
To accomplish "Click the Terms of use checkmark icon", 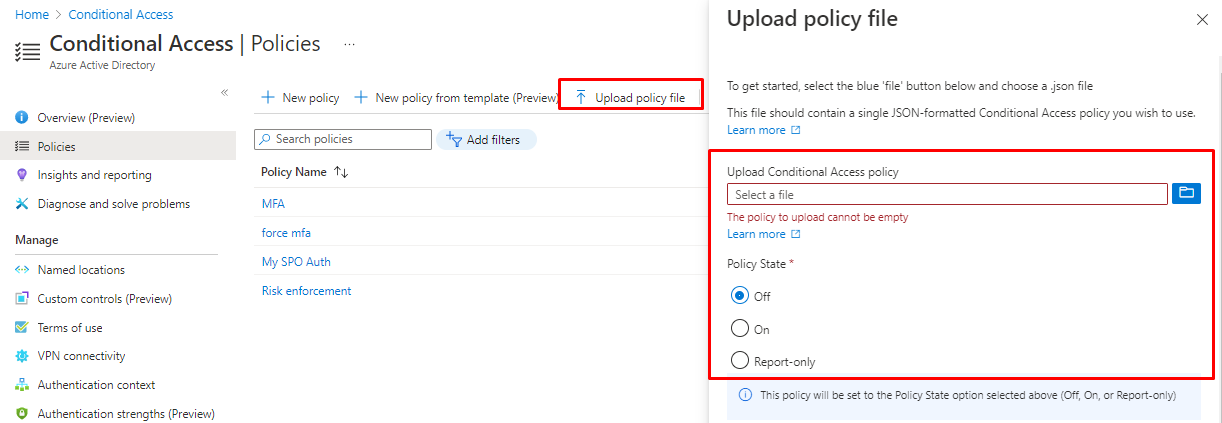I will (x=22, y=328).
